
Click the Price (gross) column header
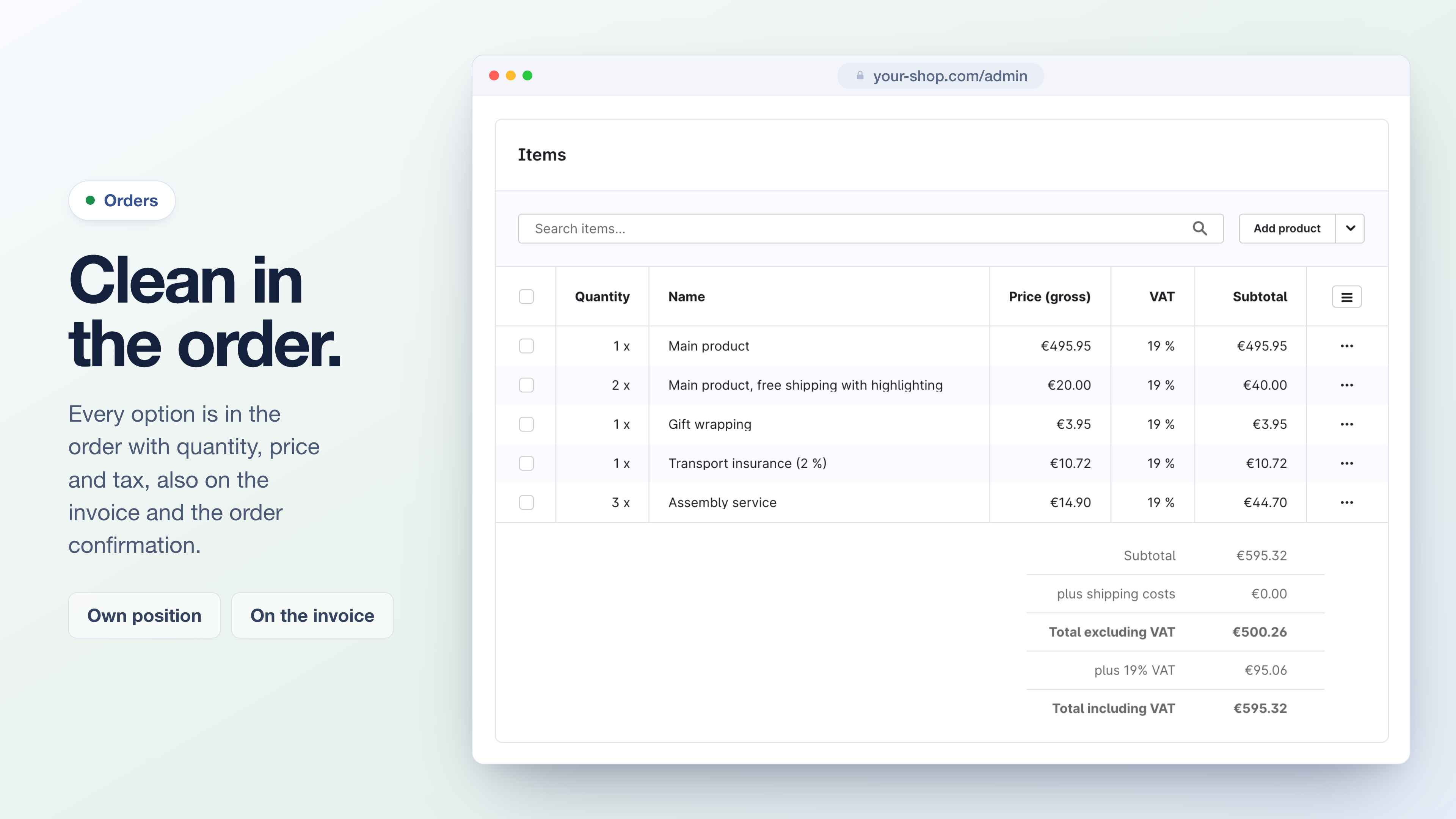click(x=1050, y=297)
